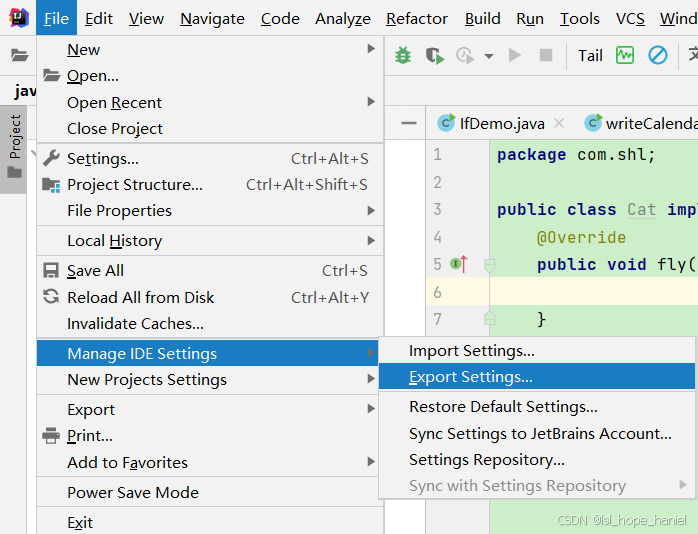Choose Invalidate Caches...
Image resolution: width=698 pixels, height=534 pixels.
210,324
